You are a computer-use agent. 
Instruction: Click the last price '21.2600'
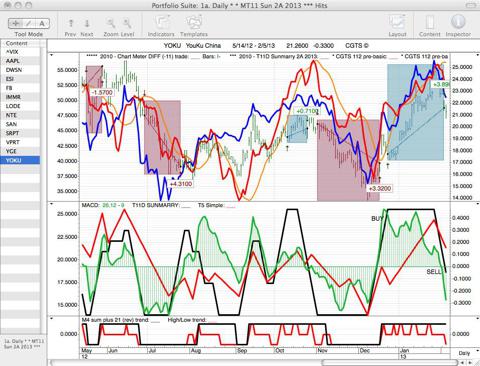tap(297, 46)
